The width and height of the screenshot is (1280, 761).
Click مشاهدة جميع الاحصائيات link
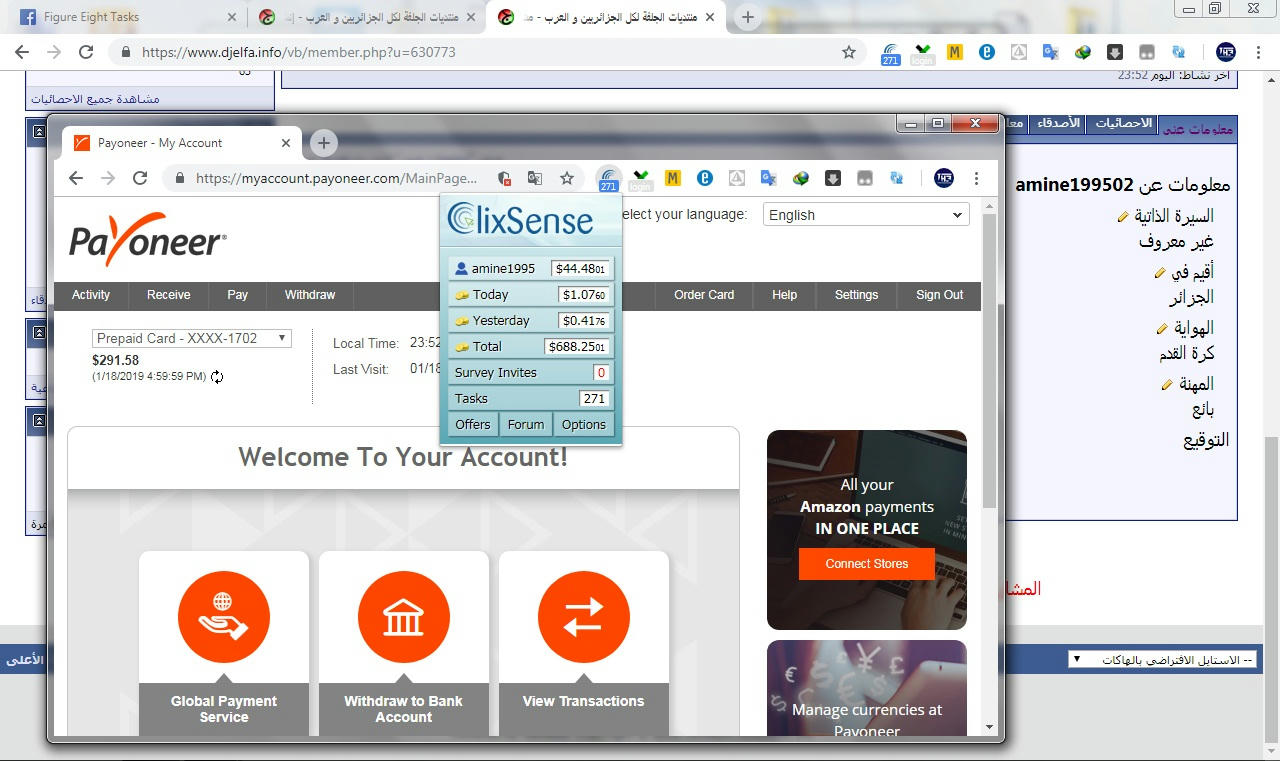[95, 99]
